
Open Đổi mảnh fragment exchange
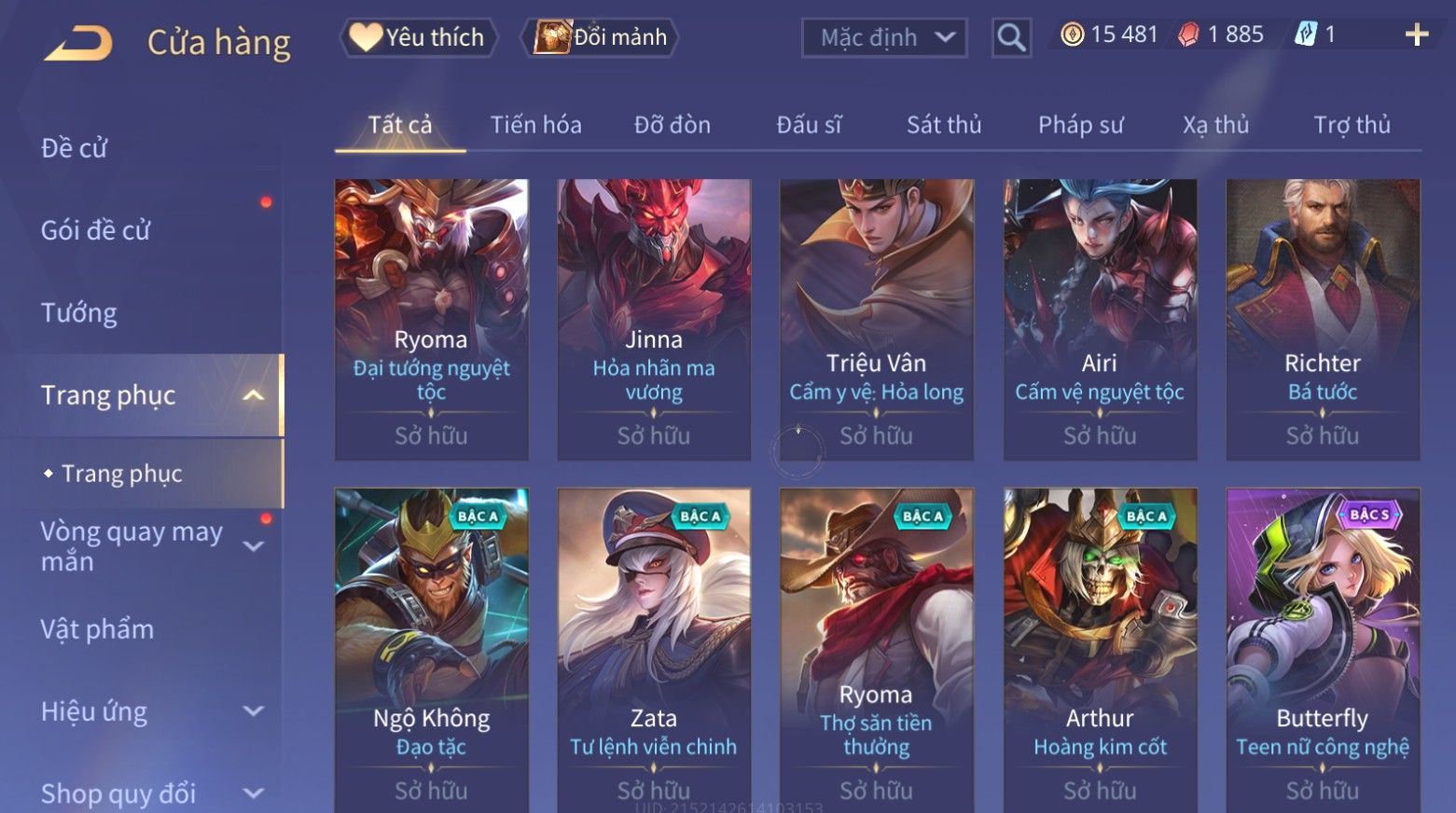(x=601, y=37)
